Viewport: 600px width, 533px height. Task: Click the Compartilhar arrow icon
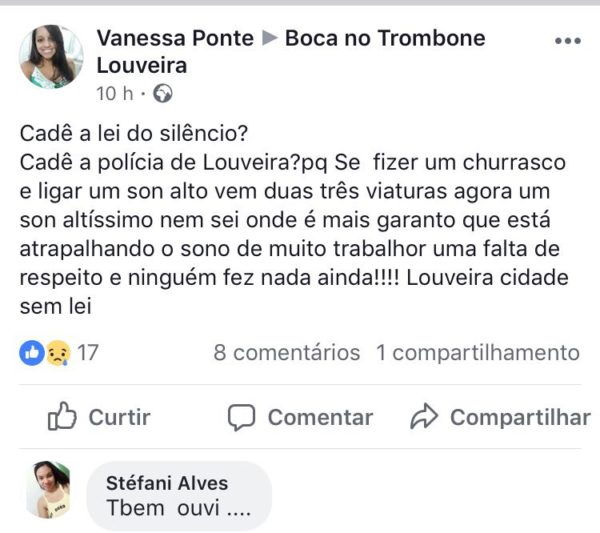click(x=427, y=417)
